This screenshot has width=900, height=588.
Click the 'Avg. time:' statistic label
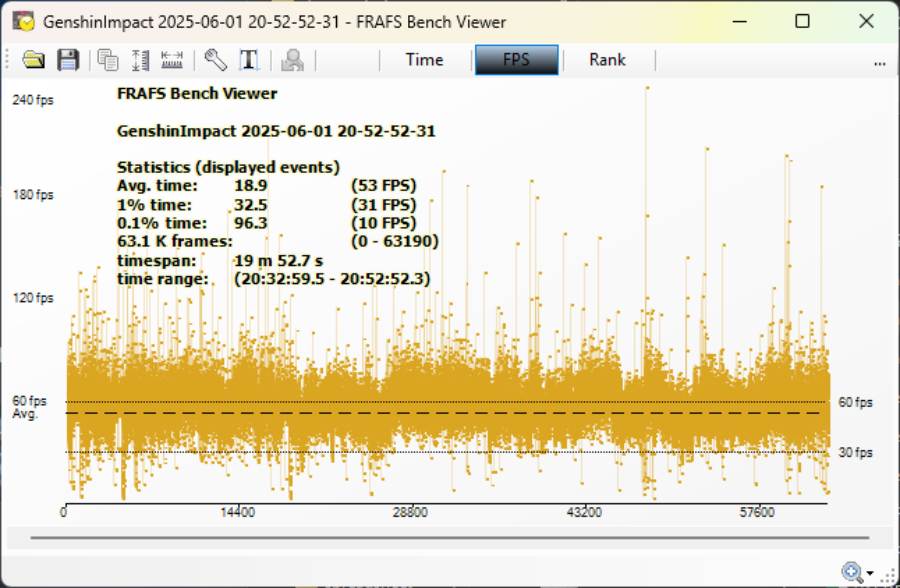(157, 185)
